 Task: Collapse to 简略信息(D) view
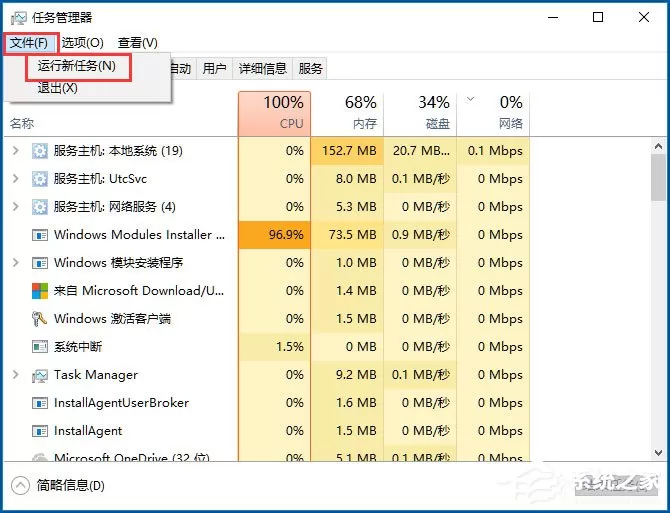click(x=58, y=486)
